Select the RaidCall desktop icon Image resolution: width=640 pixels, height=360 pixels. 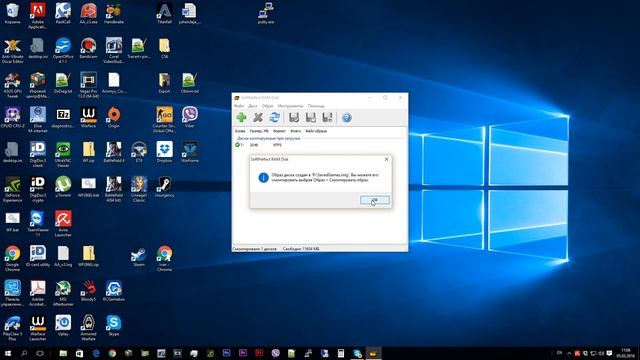(x=63, y=14)
